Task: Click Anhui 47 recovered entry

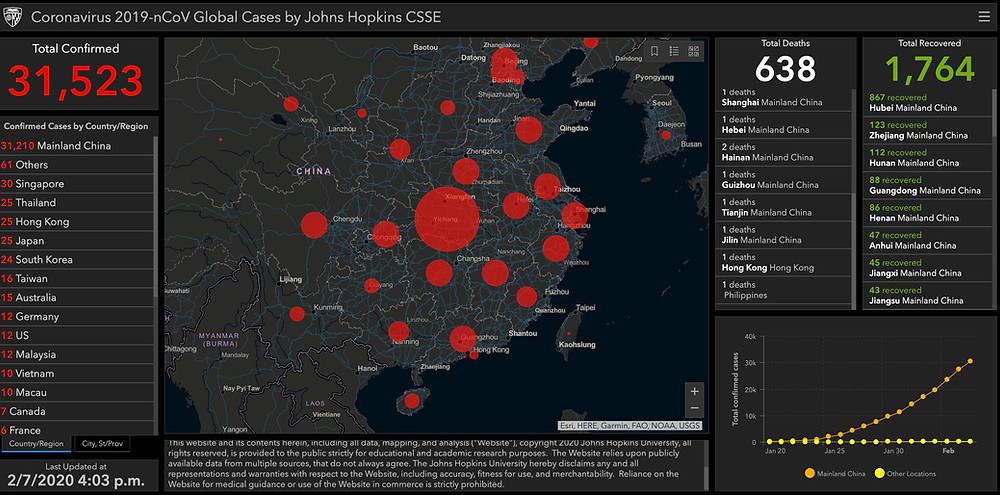Action: tap(927, 240)
